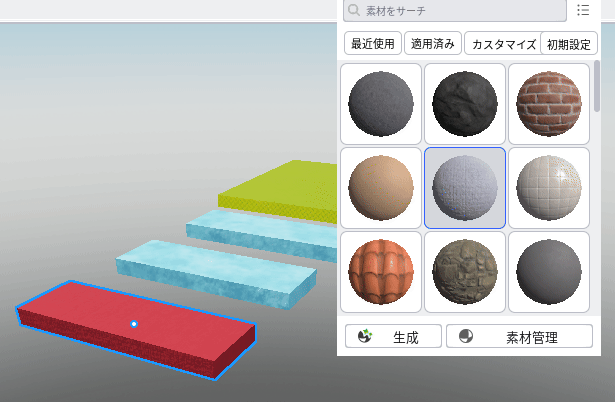
Task: Click the center point of red slab
Action: pyautogui.click(x=134, y=324)
